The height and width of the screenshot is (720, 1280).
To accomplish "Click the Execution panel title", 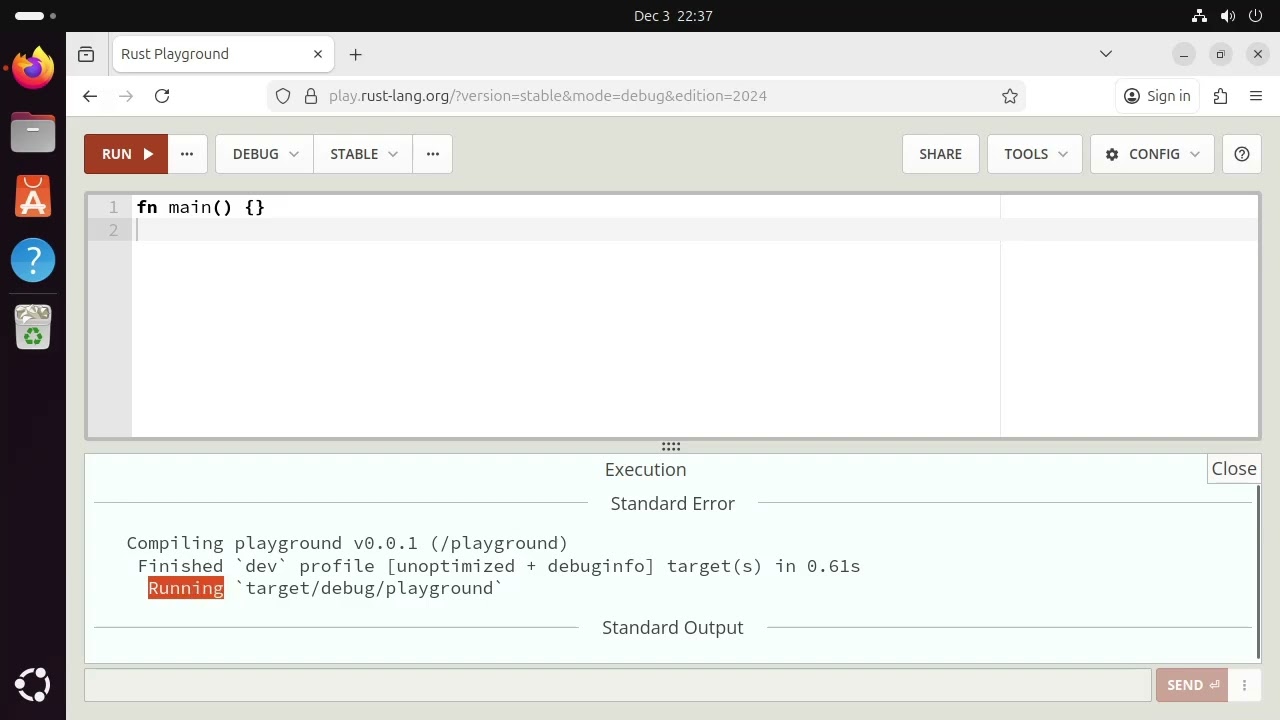I will pyautogui.click(x=645, y=469).
